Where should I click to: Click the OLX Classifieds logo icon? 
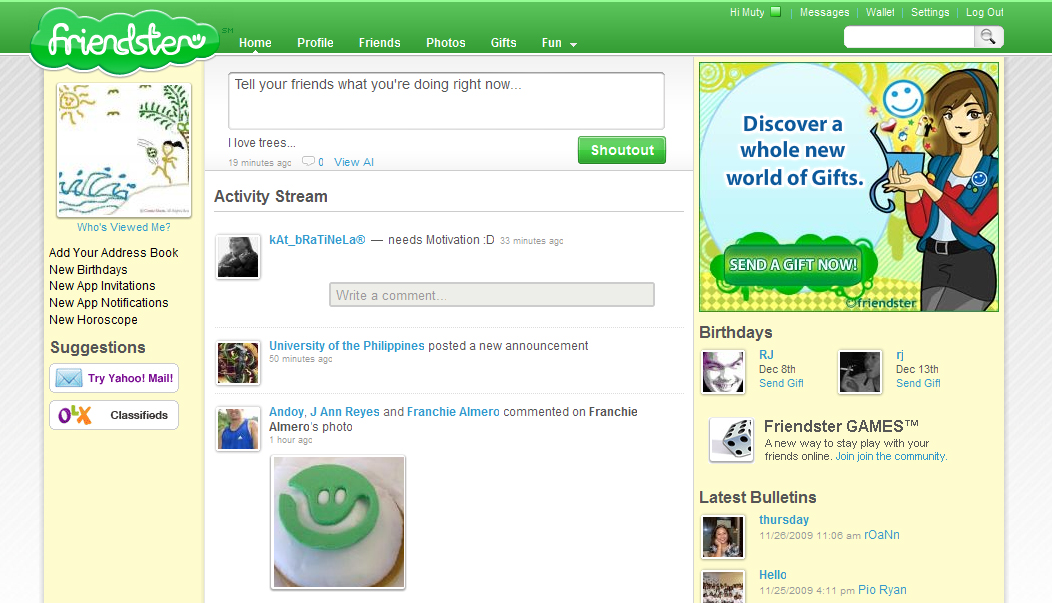pos(75,414)
